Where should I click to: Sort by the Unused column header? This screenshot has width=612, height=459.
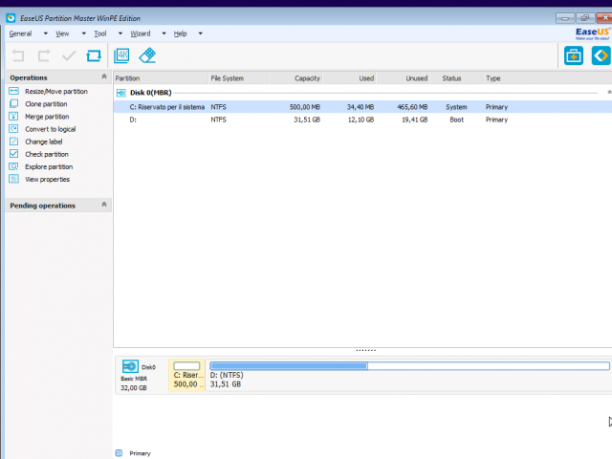click(403, 78)
